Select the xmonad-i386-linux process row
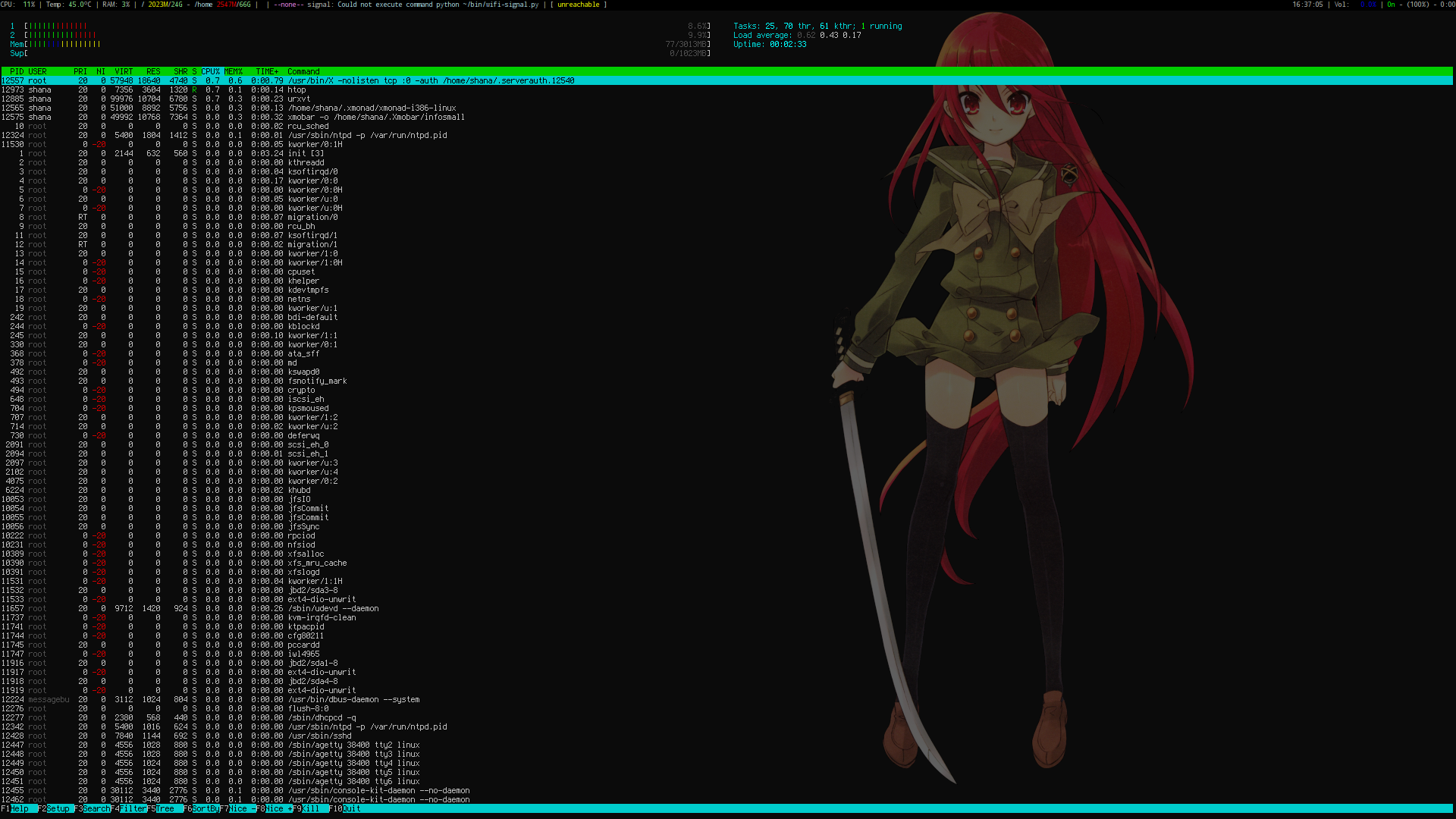 726,108
